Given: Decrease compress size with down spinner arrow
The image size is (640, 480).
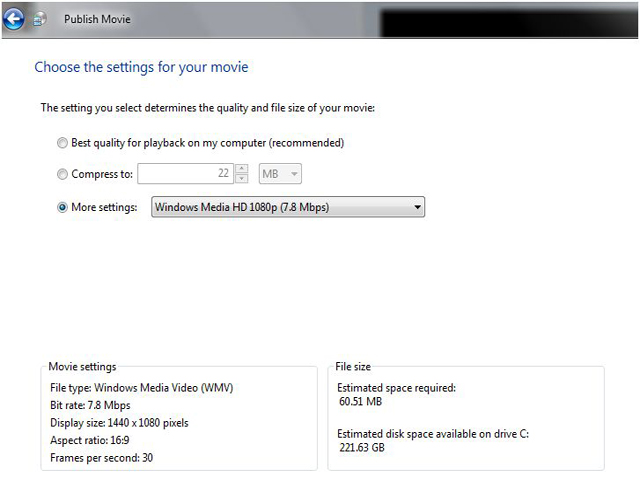Looking at the screenshot, I should point(242,178).
